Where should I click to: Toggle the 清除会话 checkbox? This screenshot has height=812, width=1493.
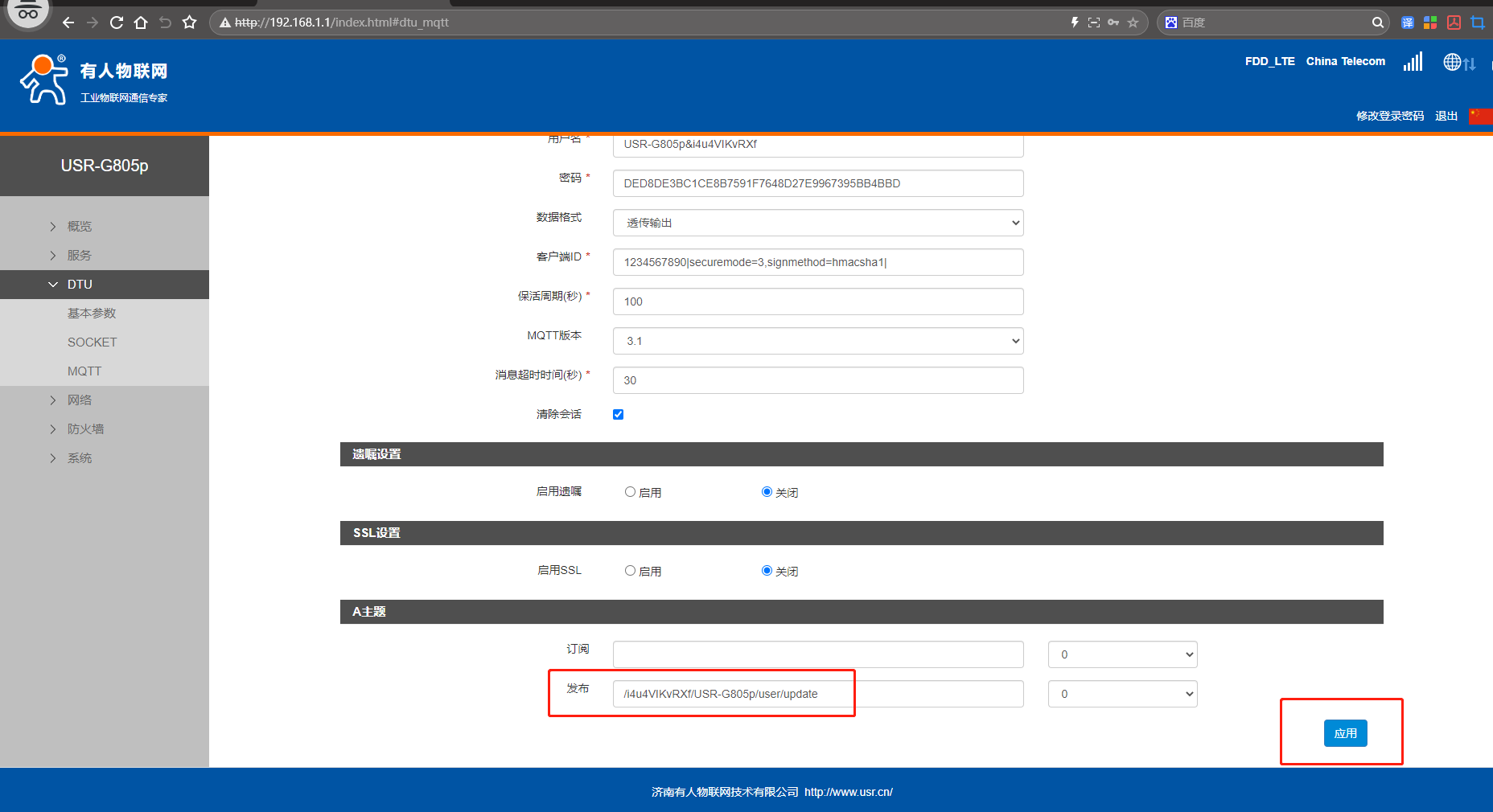(618, 415)
